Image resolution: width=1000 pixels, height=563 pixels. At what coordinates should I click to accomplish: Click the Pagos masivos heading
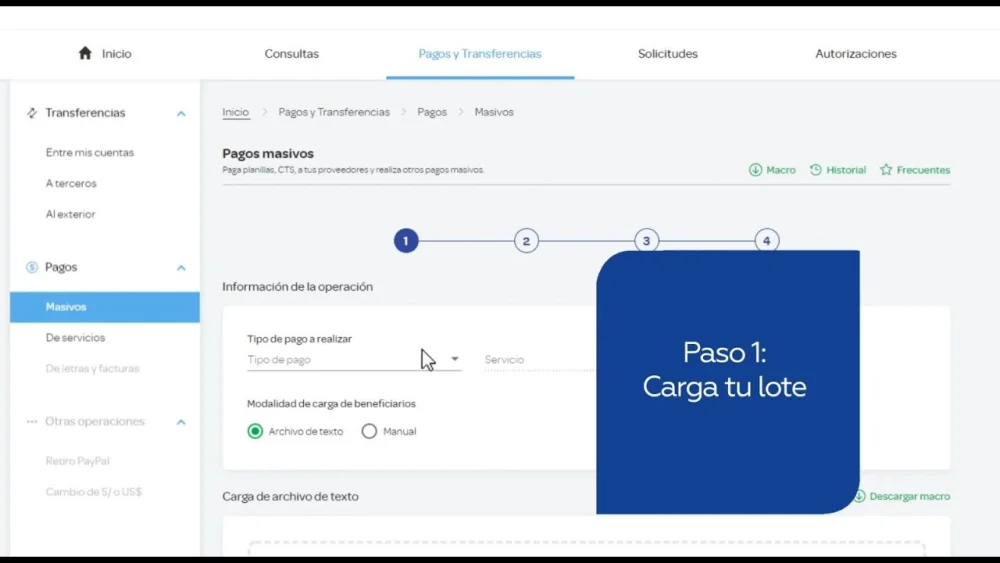(x=268, y=154)
